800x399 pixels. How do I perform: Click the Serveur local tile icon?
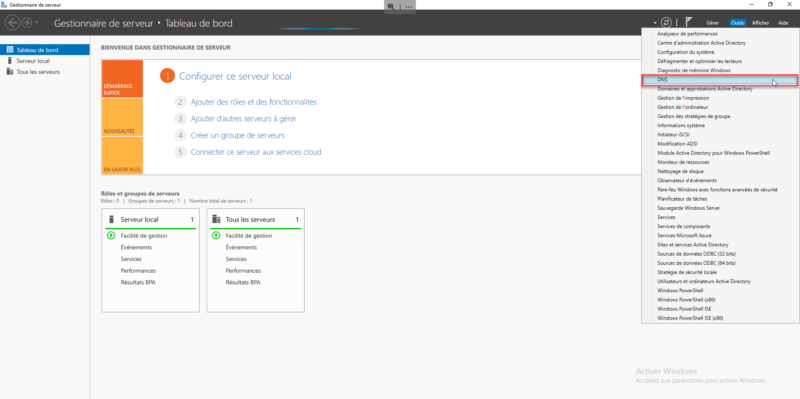click(x=112, y=219)
